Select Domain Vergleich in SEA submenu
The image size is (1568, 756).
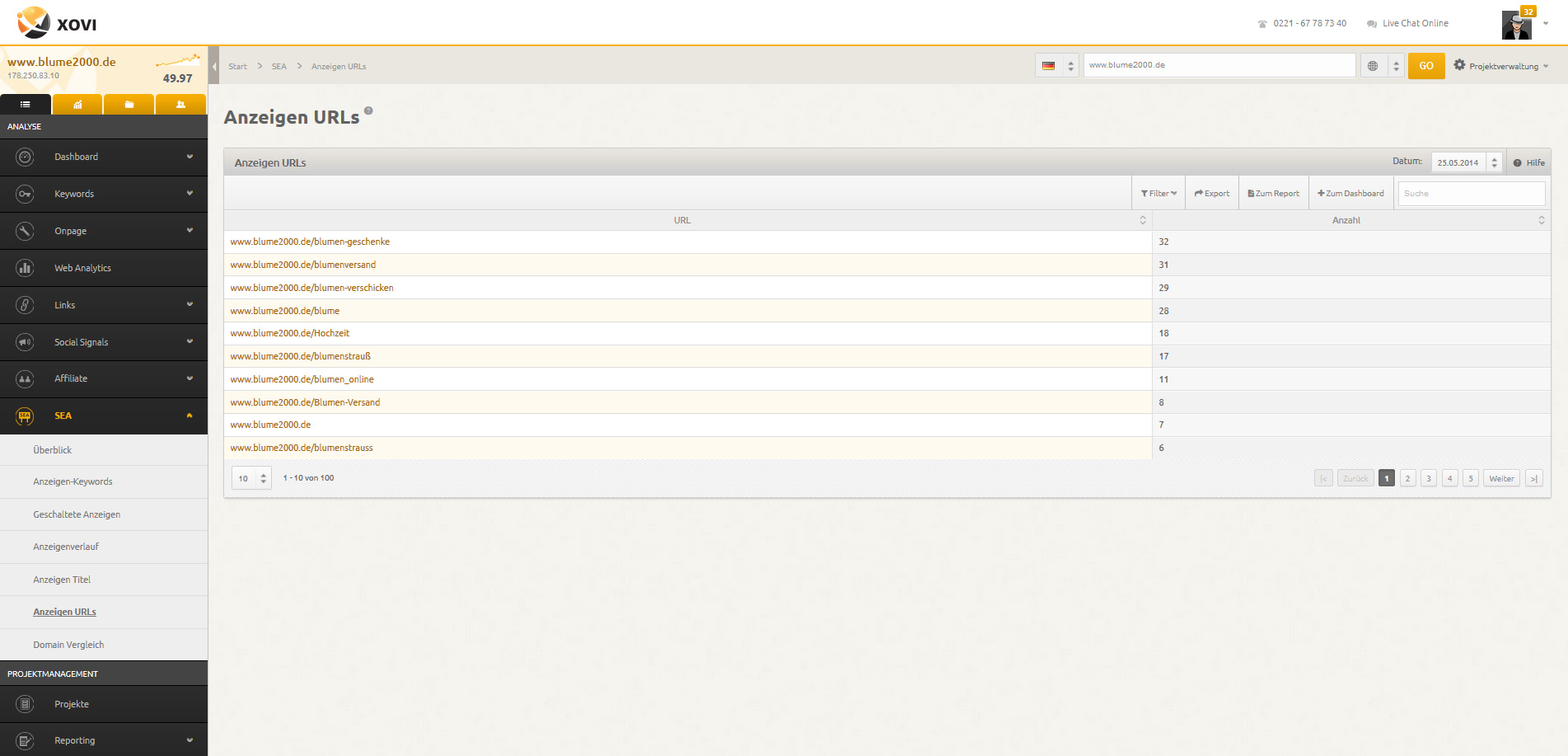[x=68, y=645]
